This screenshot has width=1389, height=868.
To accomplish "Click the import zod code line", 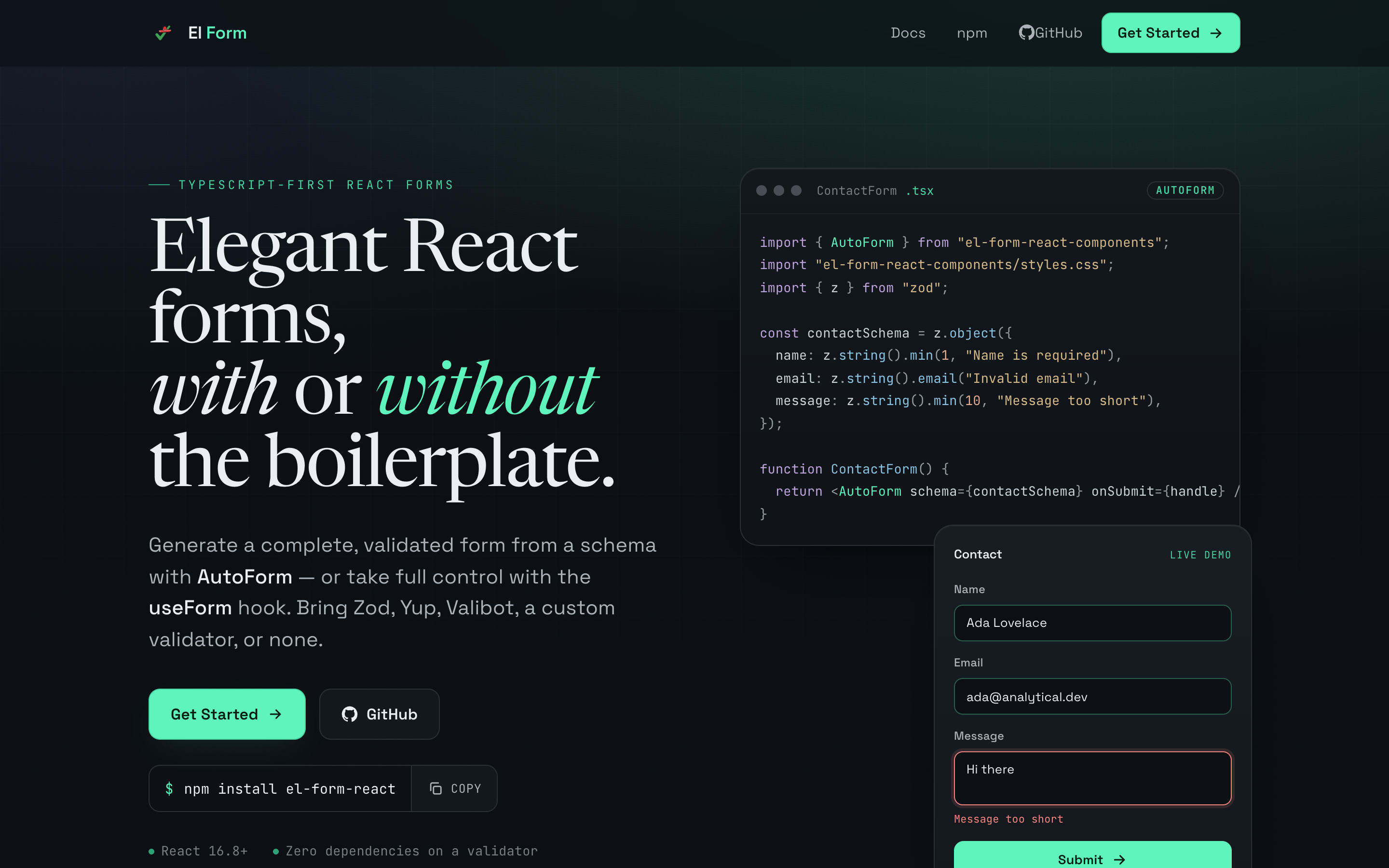I will point(854,287).
